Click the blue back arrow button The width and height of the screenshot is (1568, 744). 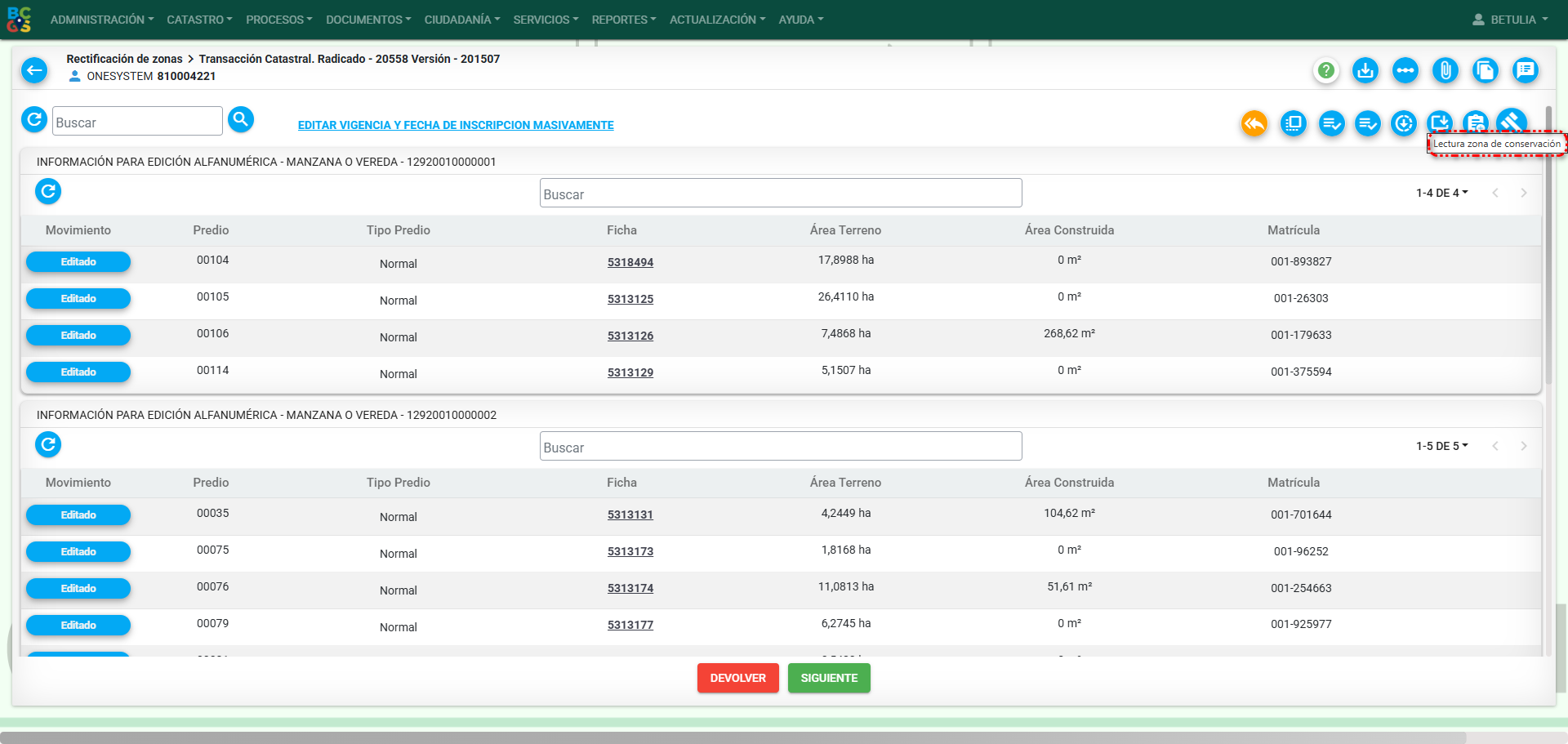[x=34, y=70]
